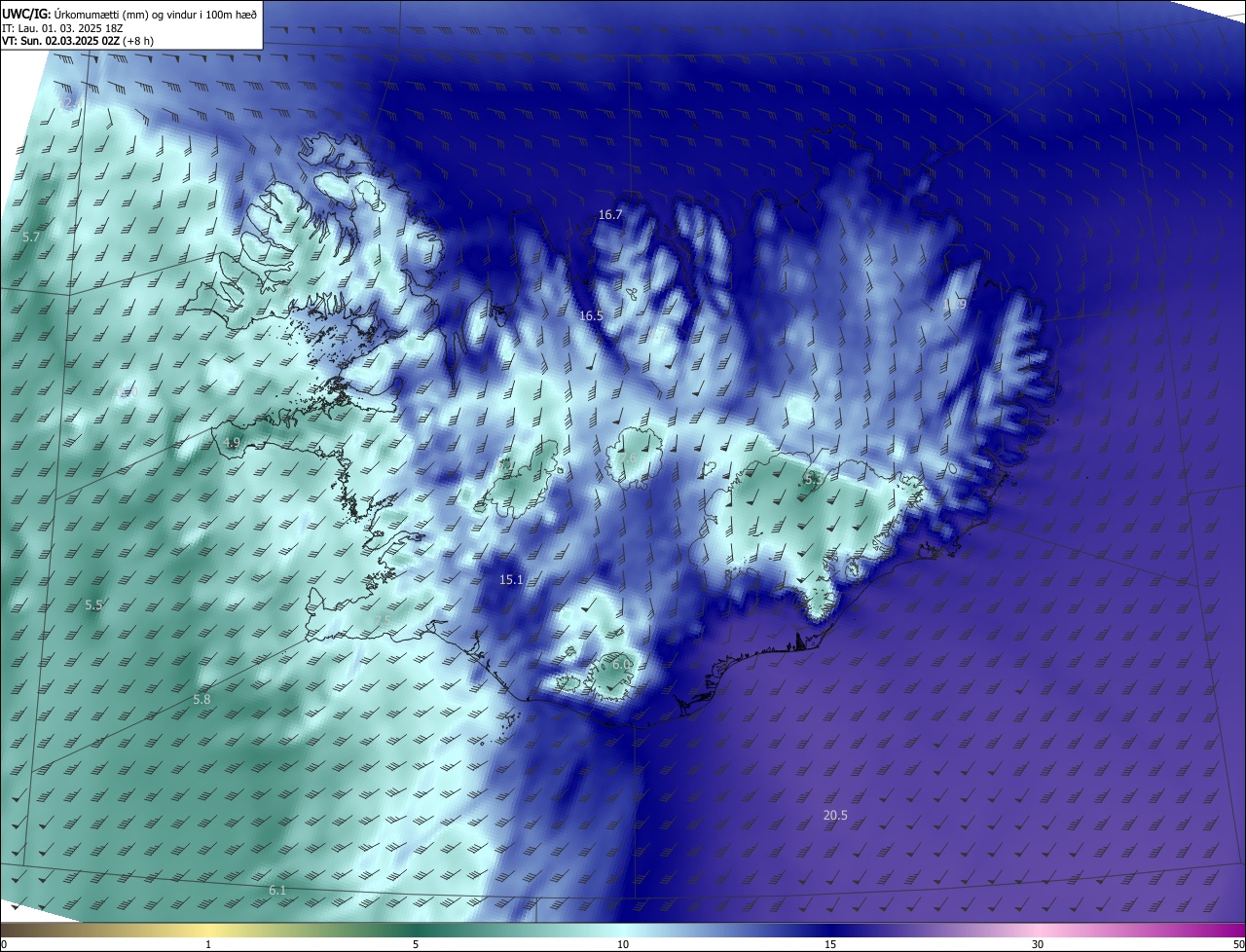Click the "VT: Sun. 02.03.2025 02Z (+8 h)" line
This screenshot has width=1246, height=952.
click(78, 41)
